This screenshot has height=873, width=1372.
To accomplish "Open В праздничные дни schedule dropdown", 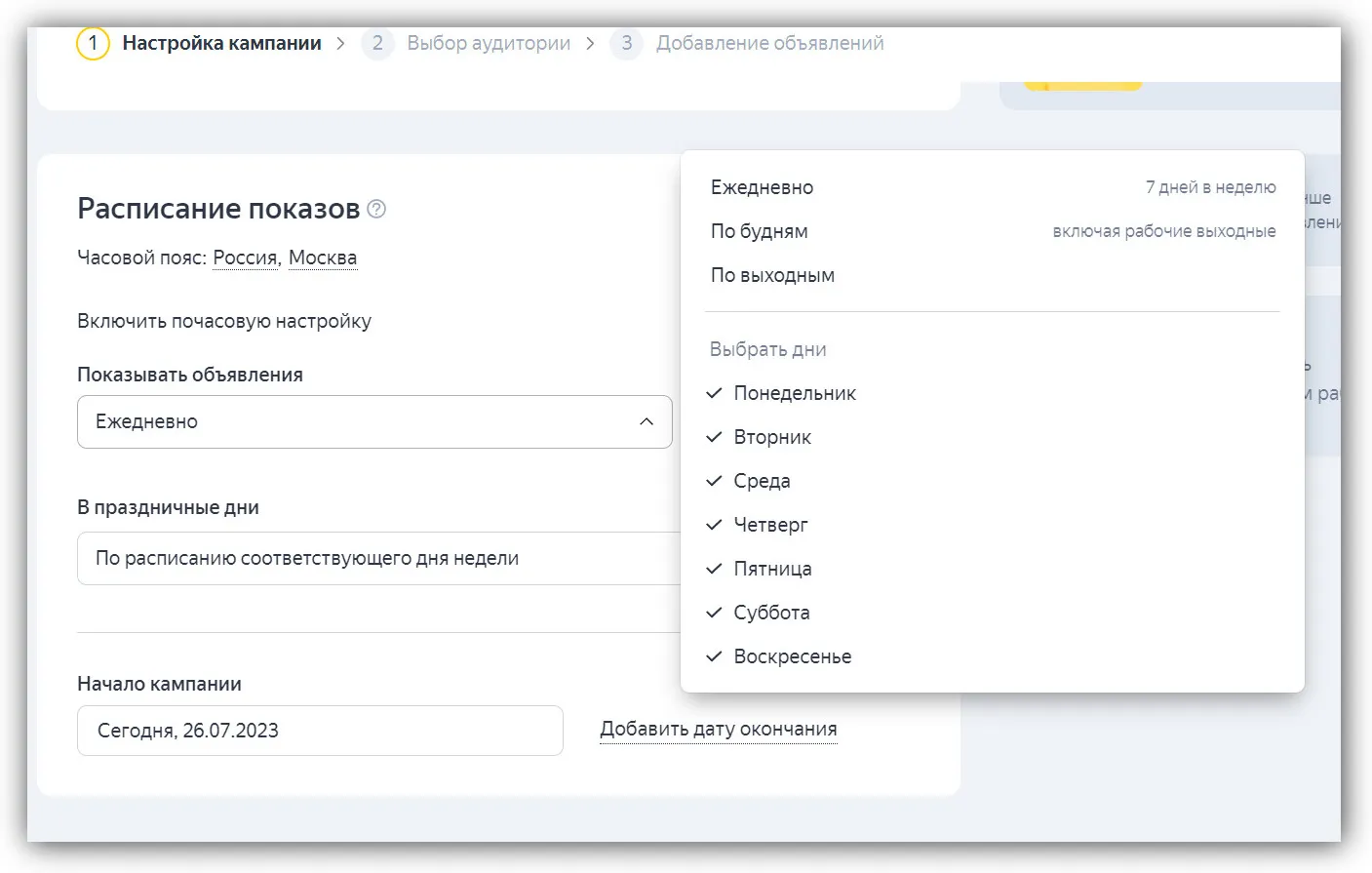I will pos(378,558).
